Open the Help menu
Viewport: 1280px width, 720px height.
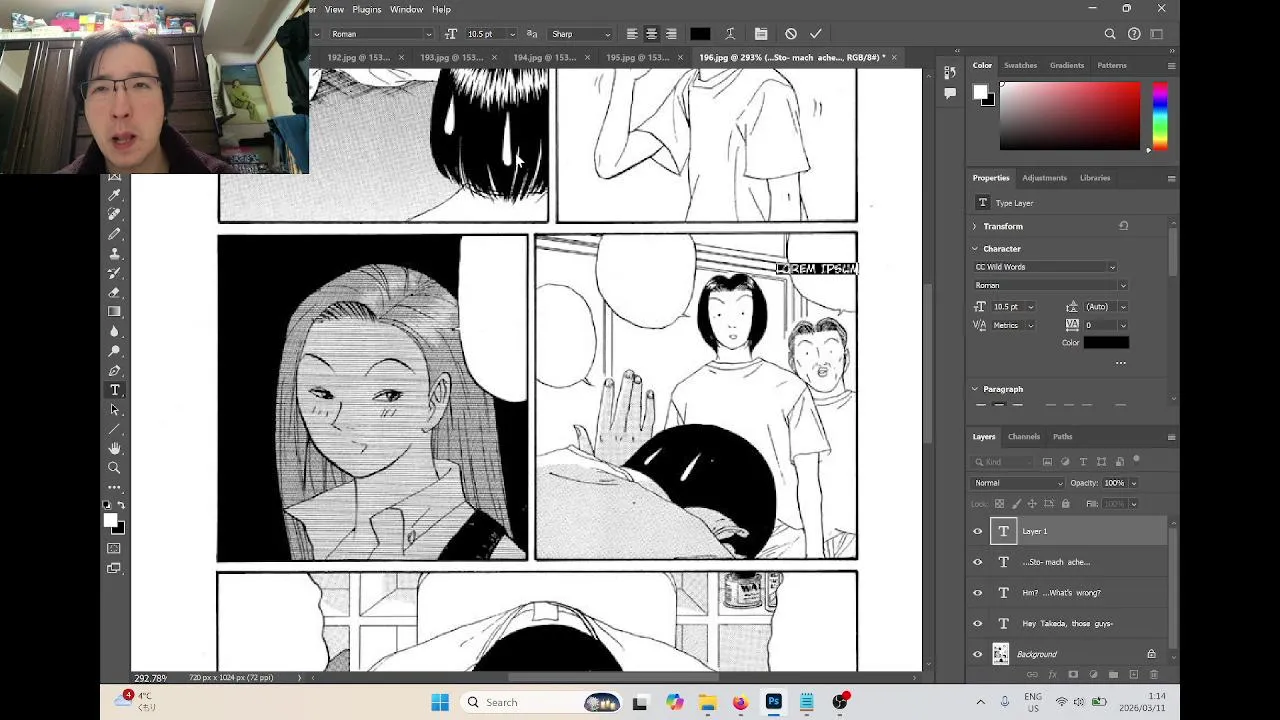click(441, 9)
